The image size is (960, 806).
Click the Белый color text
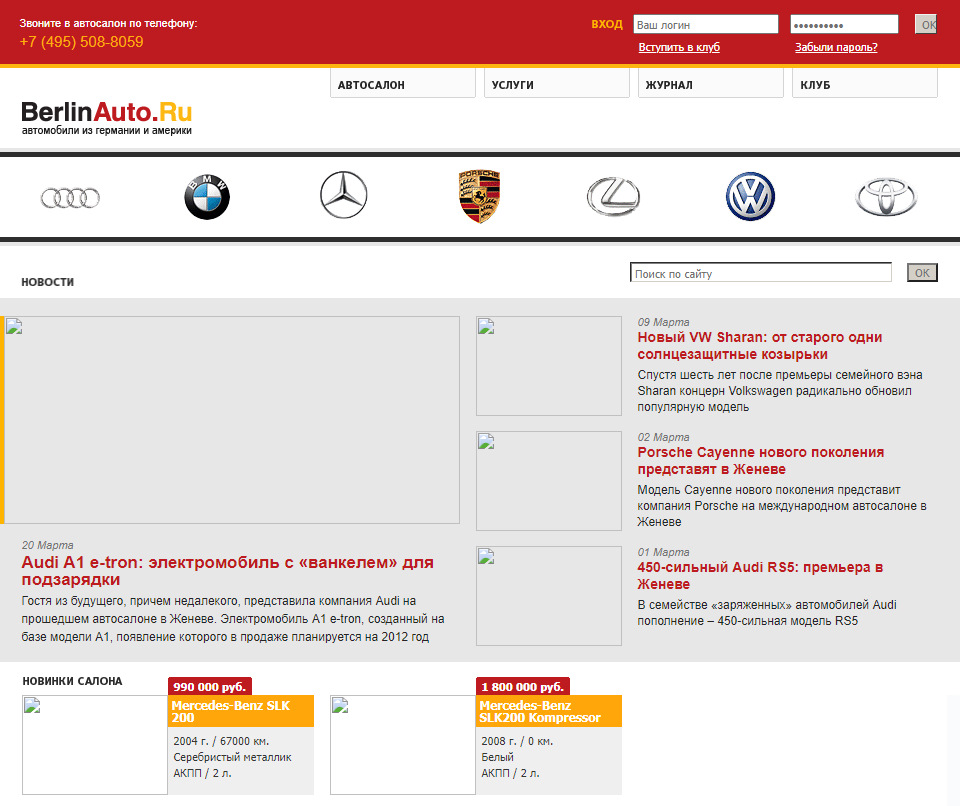tap(498, 757)
